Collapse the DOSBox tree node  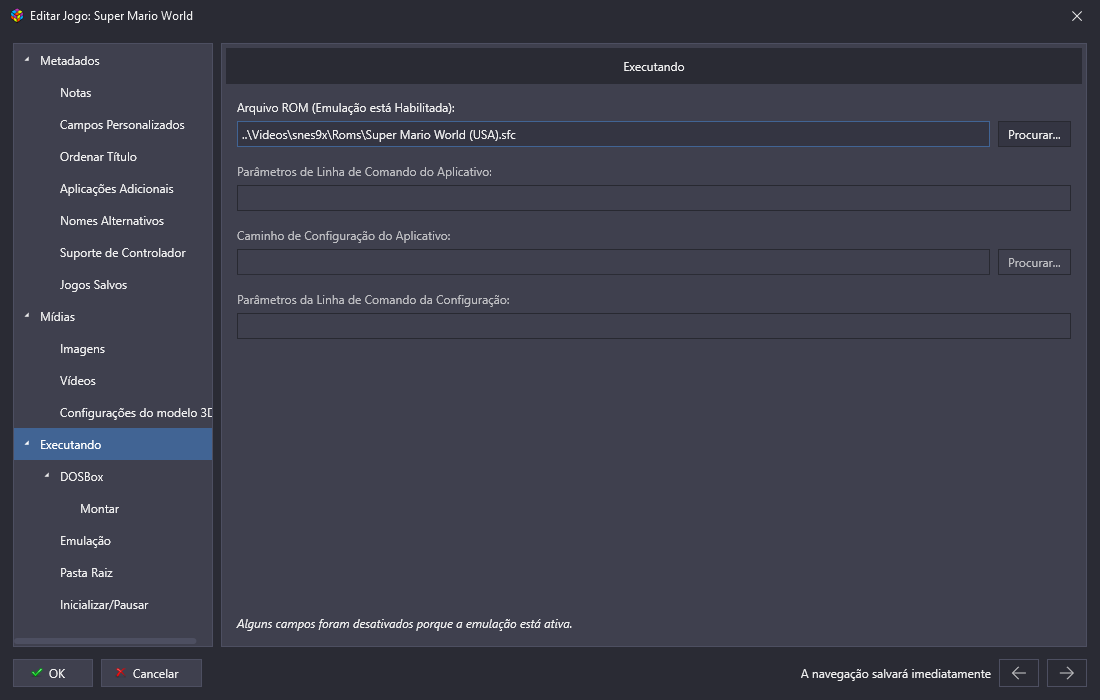click(47, 477)
